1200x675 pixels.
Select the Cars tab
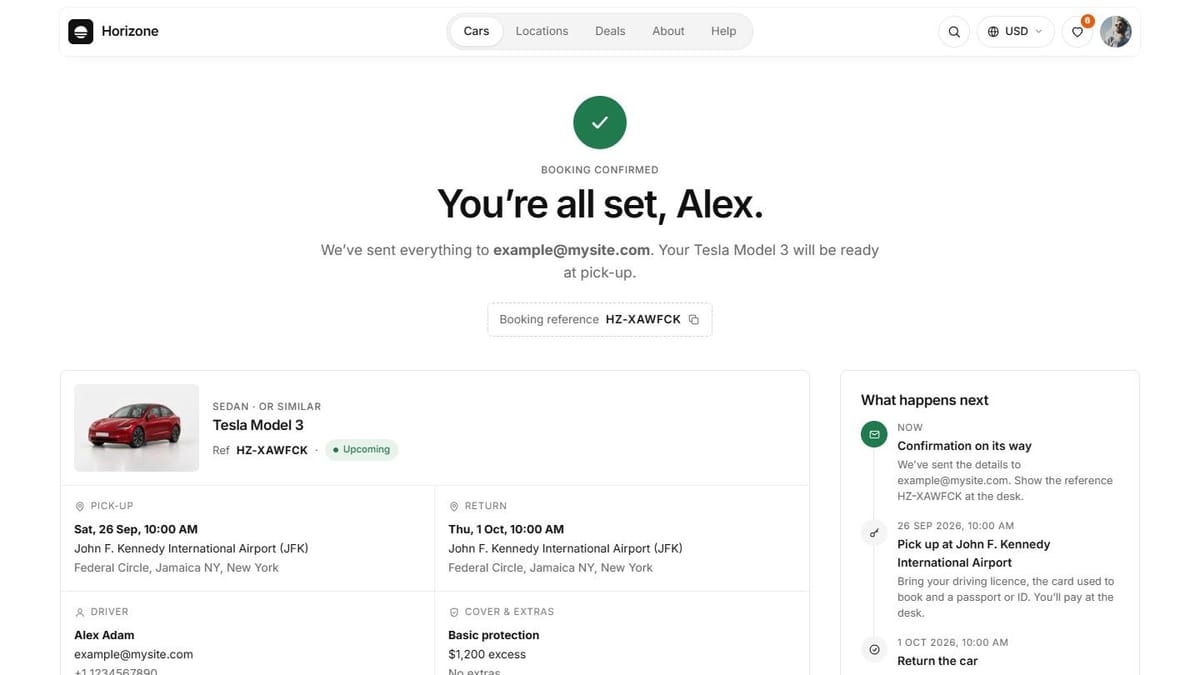476,31
